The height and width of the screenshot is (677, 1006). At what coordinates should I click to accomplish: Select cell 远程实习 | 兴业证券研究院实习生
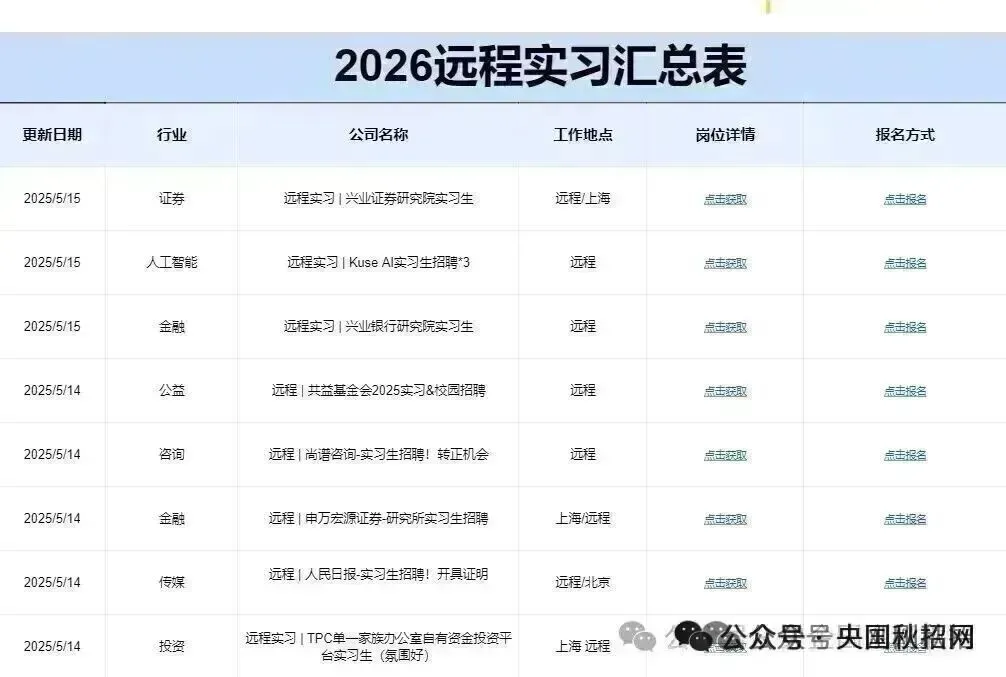[x=378, y=198]
